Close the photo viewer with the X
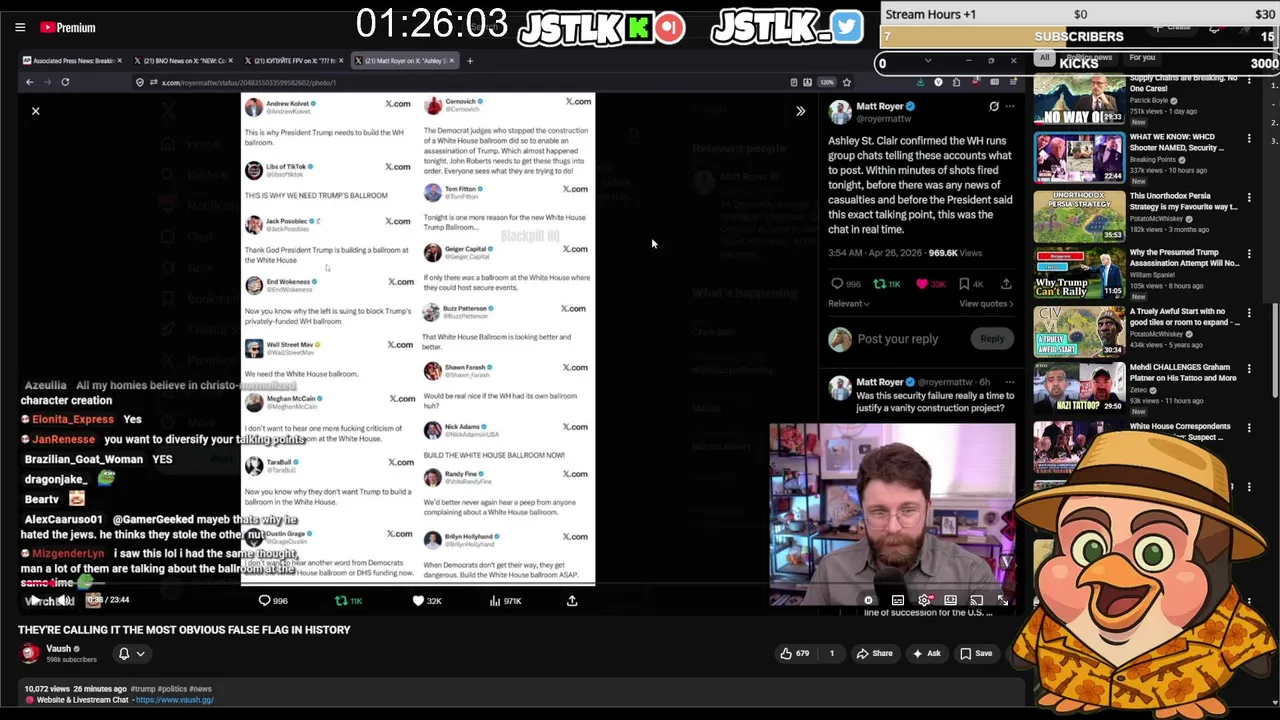Screen dimensions: 1280x720 click(x=35, y=111)
